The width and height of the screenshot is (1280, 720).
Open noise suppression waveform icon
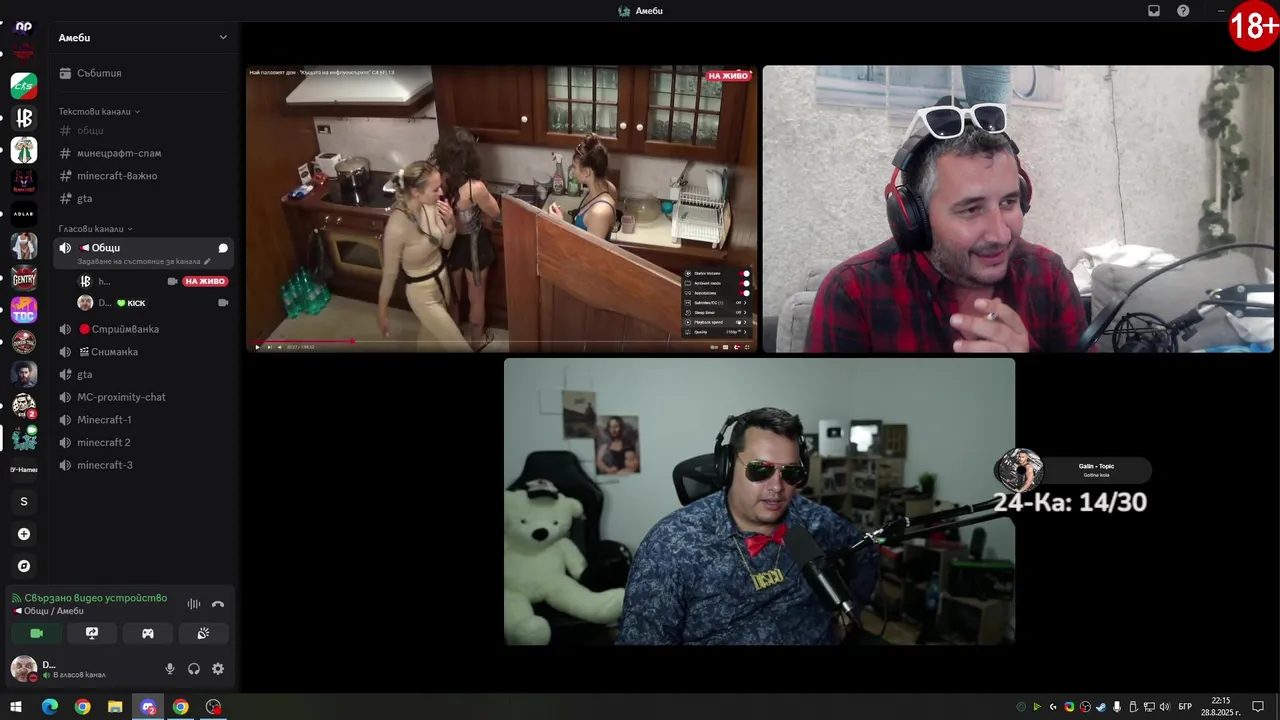point(194,604)
